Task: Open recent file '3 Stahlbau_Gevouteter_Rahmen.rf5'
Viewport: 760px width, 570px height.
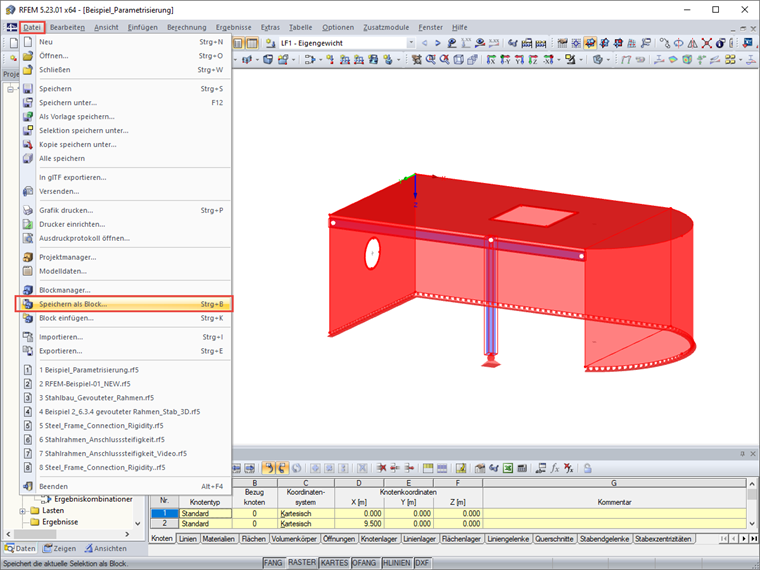Action: tap(125, 397)
